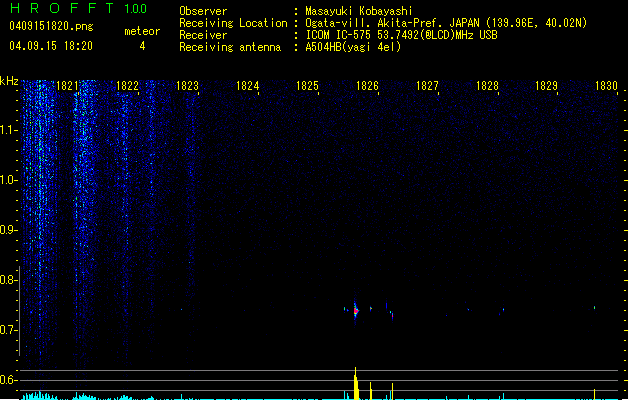This screenshot has width=629, height=400.
Task: Click the 1829 time marker
Action: coord(546,86)
